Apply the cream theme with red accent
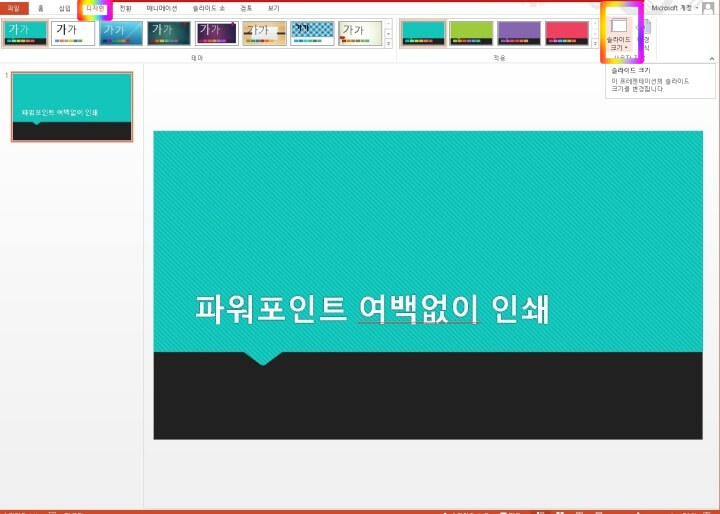This screenshot has width=720, height=514. pos(360,34)
